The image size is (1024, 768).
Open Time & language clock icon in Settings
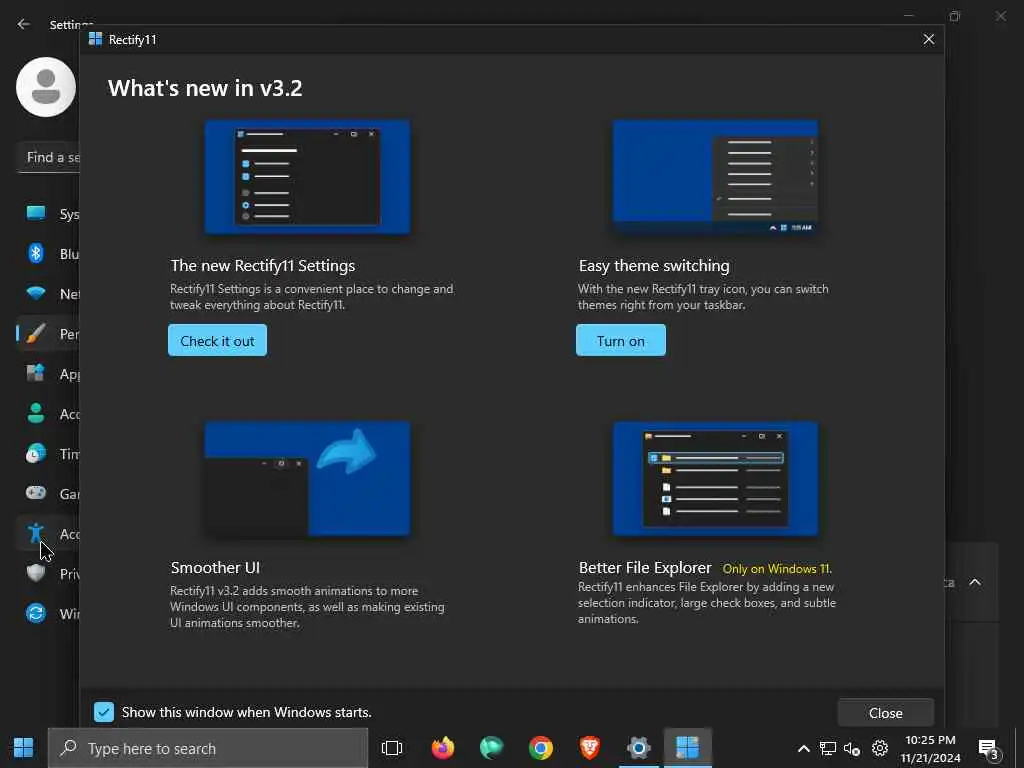(x=36, y=453)
